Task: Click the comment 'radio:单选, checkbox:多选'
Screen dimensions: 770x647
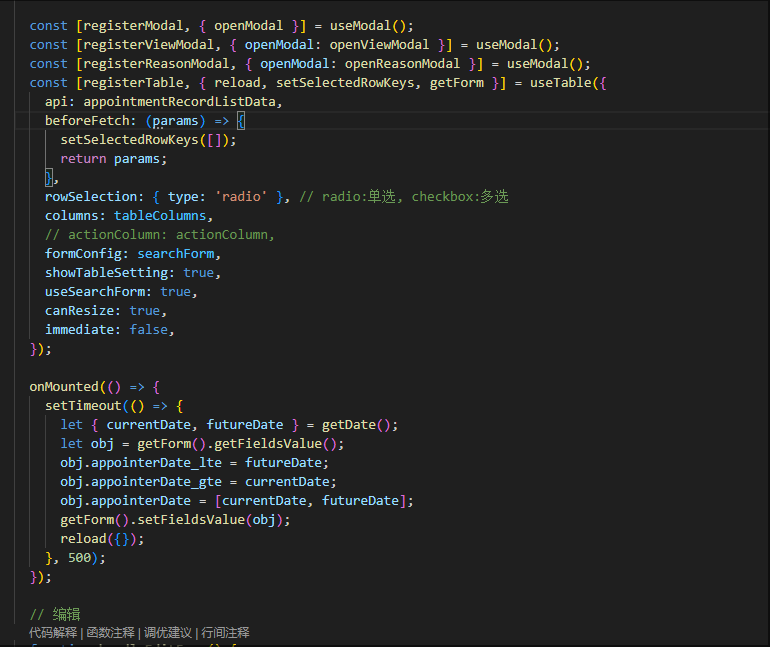Action: [415, 197]
